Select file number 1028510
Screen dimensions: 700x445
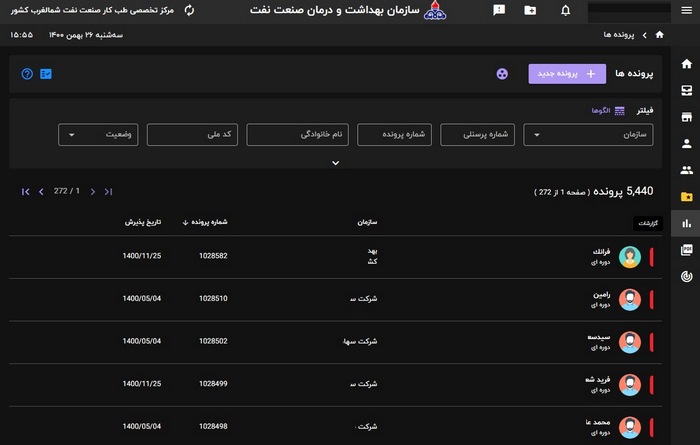pyautogui.click(x=213, y=298)
